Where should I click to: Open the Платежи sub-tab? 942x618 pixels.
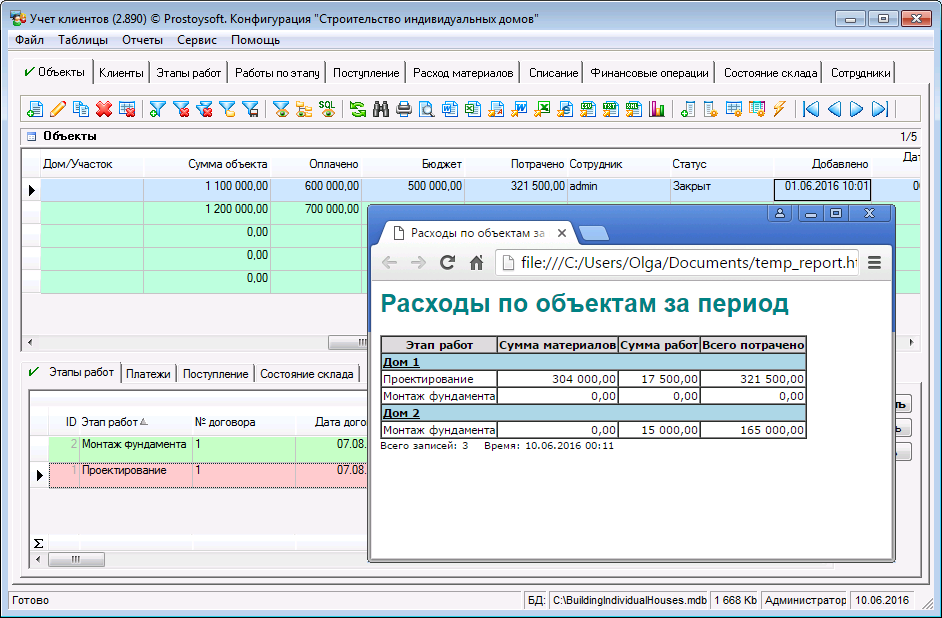pos(149,373)
